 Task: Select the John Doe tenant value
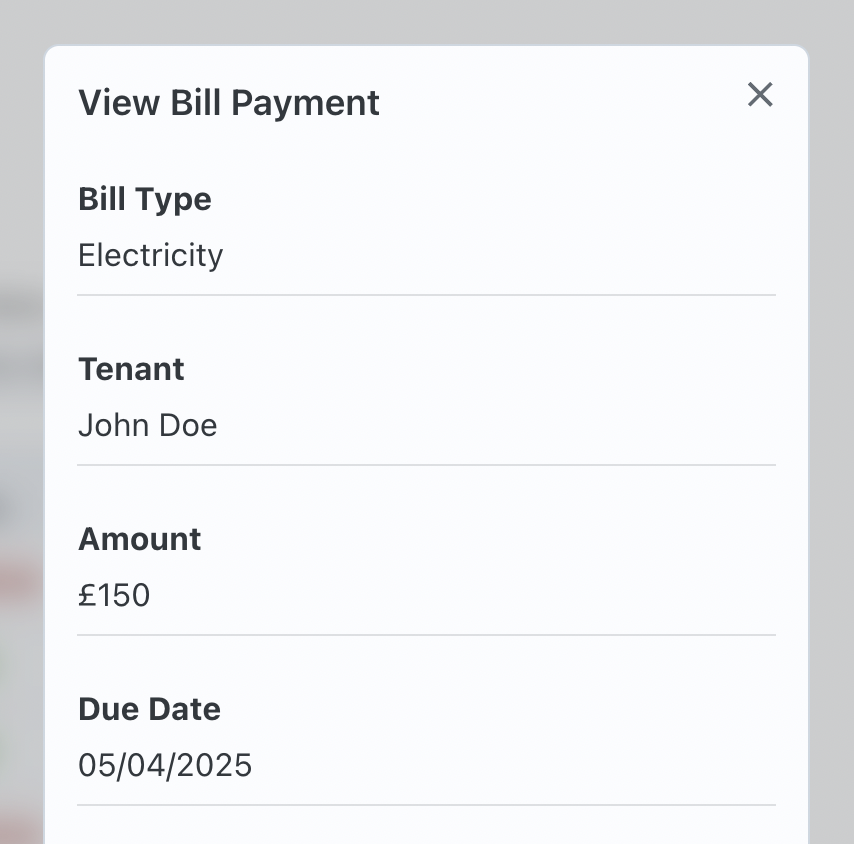(x=148, y=425)
